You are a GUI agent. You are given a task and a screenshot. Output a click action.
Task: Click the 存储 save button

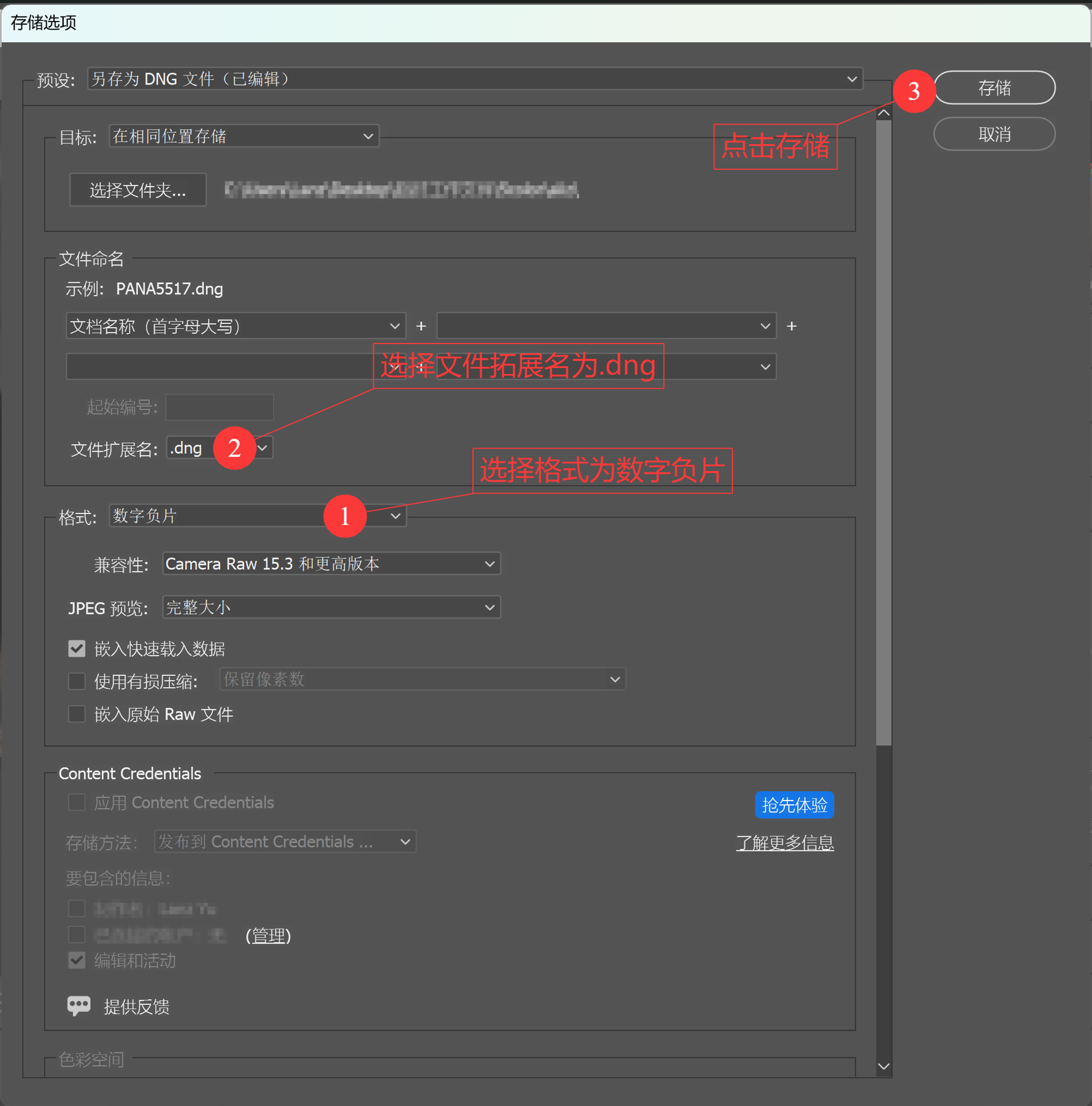(x=994, y=88)
